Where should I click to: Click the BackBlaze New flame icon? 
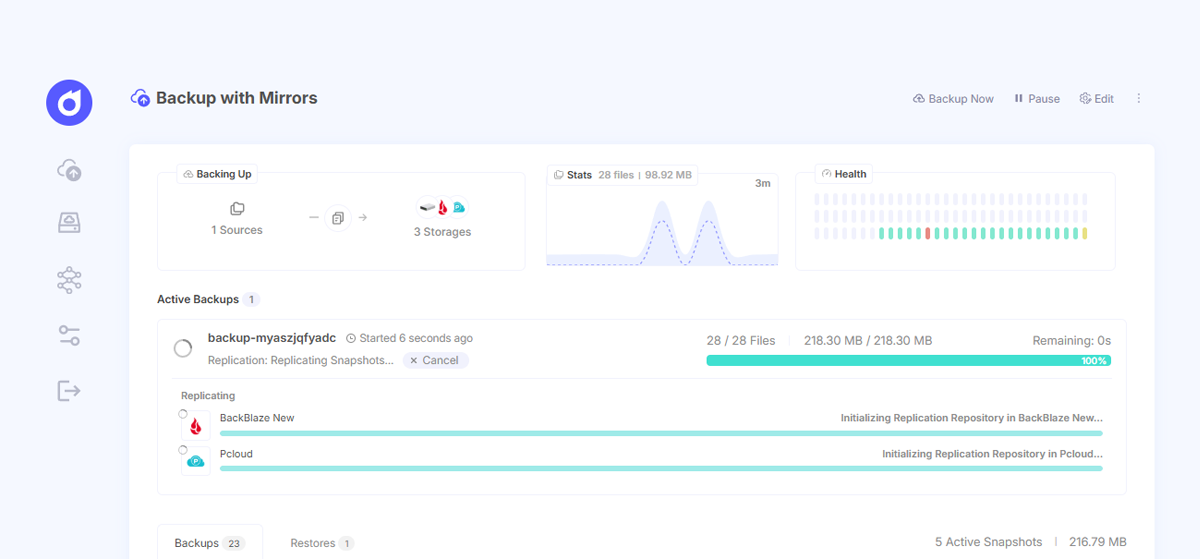(x=196, y=425)
